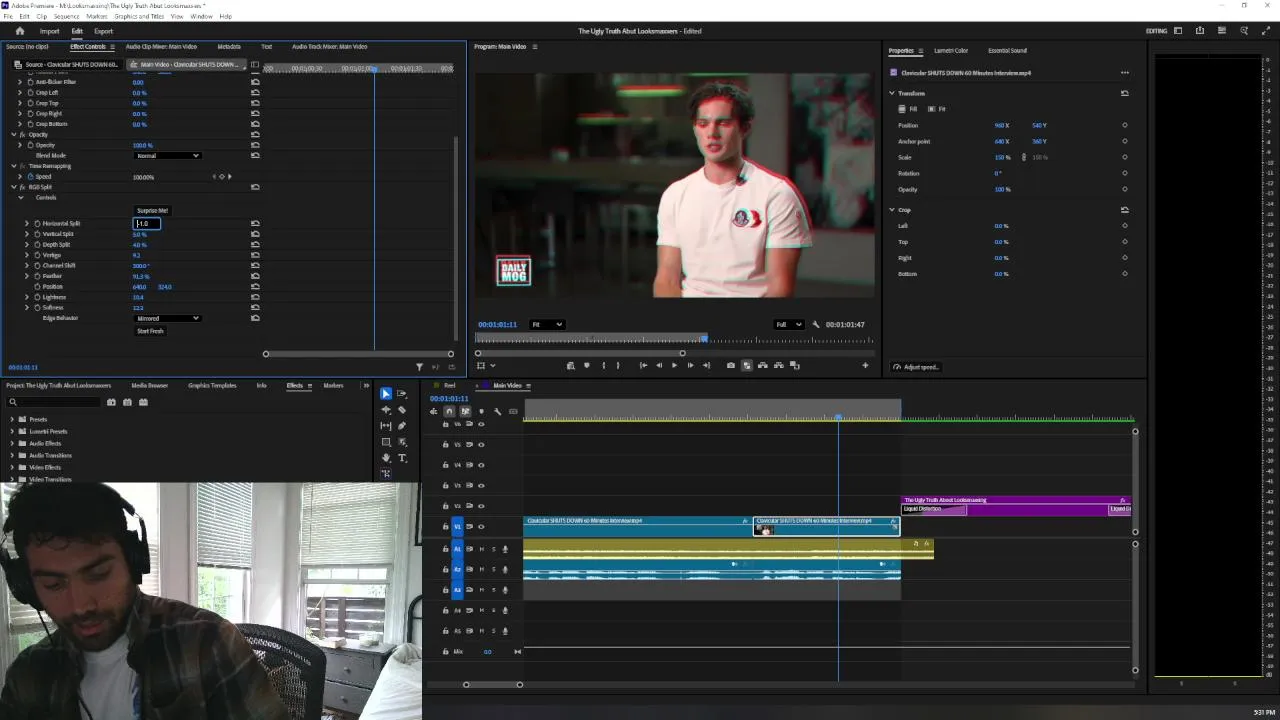Viewport: 1280px width, 720px height.
Task: Select the Ripple Edit tool
Action: coord(386,410)
